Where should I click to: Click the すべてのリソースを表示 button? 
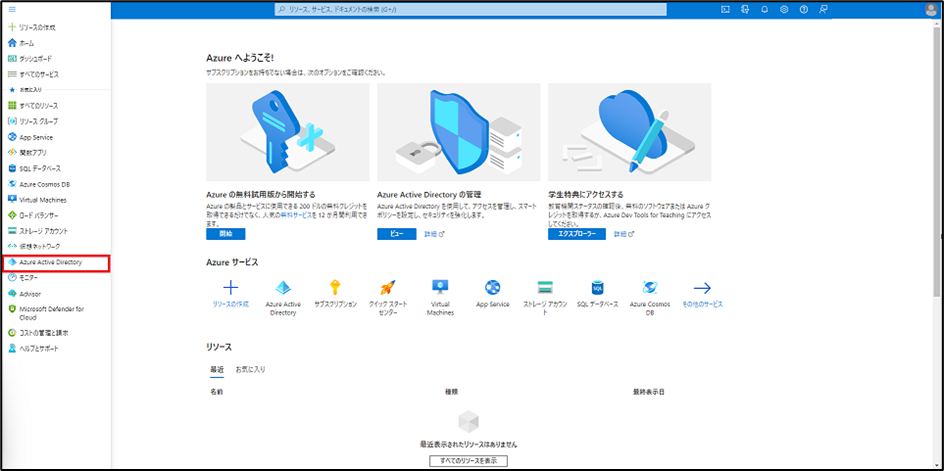[x=468, y=461]
